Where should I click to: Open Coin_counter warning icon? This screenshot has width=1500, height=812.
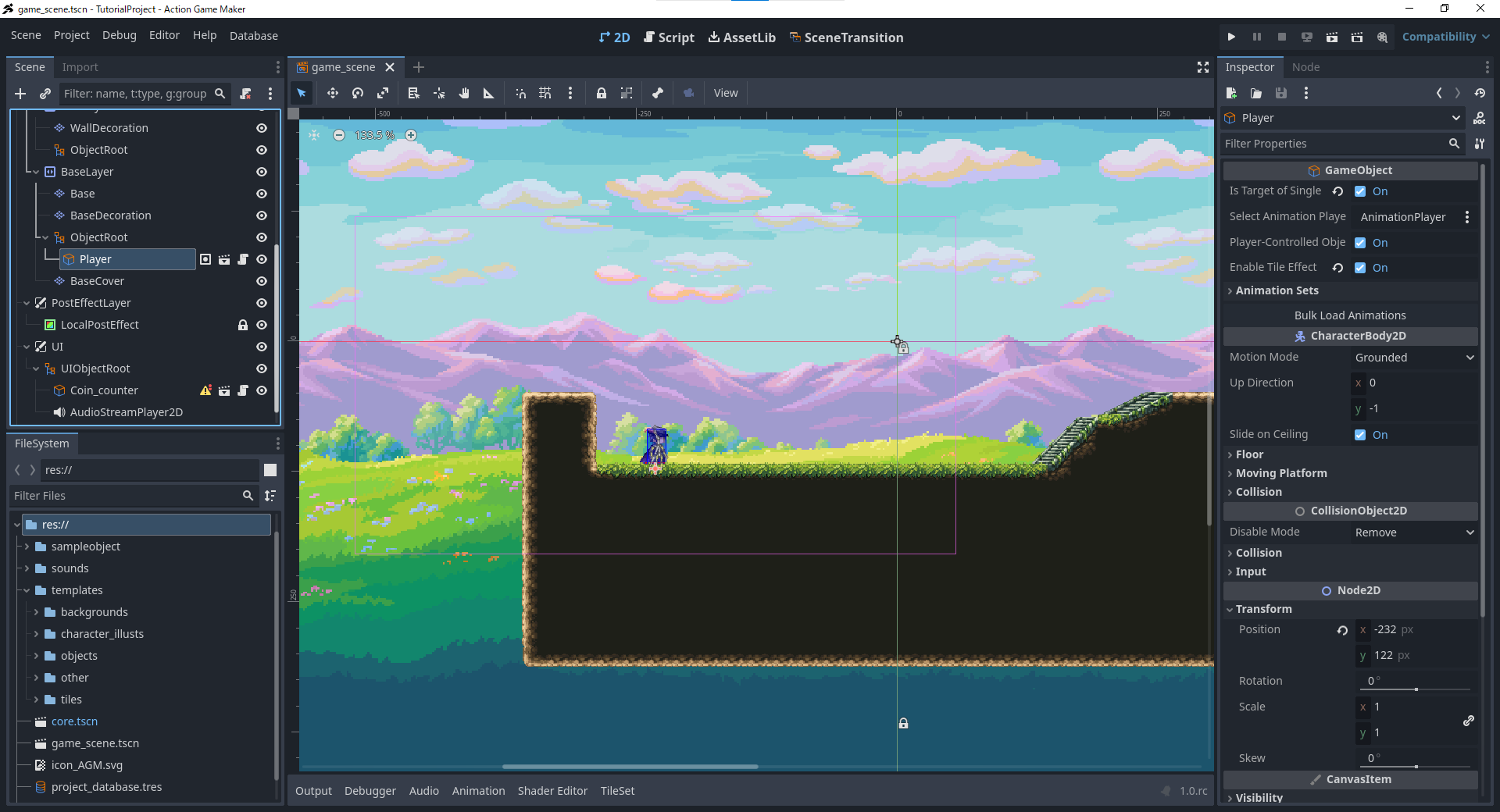(205, 390)
